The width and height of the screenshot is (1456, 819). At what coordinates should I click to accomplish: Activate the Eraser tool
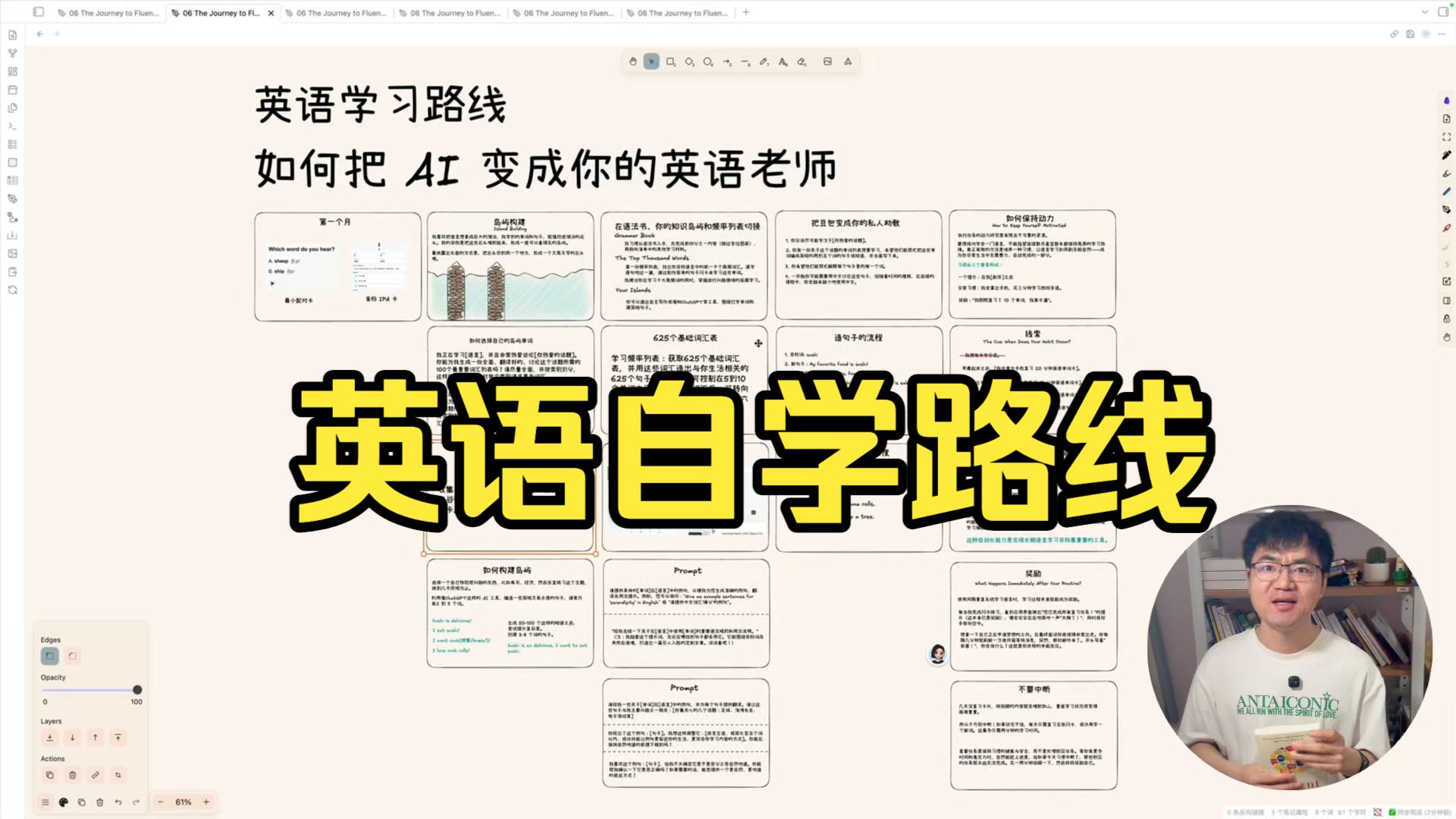point(802,61)
